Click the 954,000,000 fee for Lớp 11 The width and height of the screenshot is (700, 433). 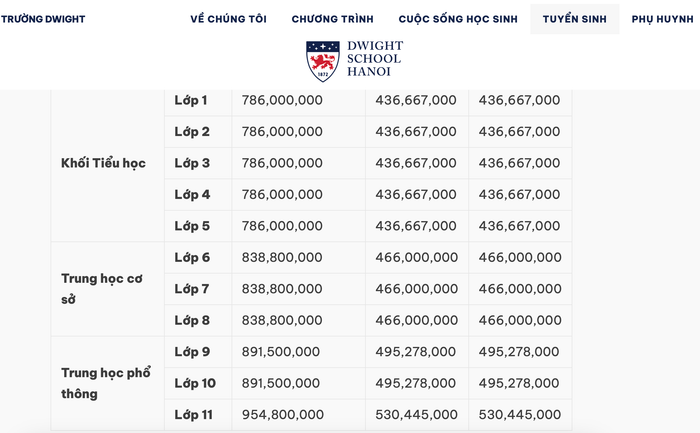click(x=282, y=414)
